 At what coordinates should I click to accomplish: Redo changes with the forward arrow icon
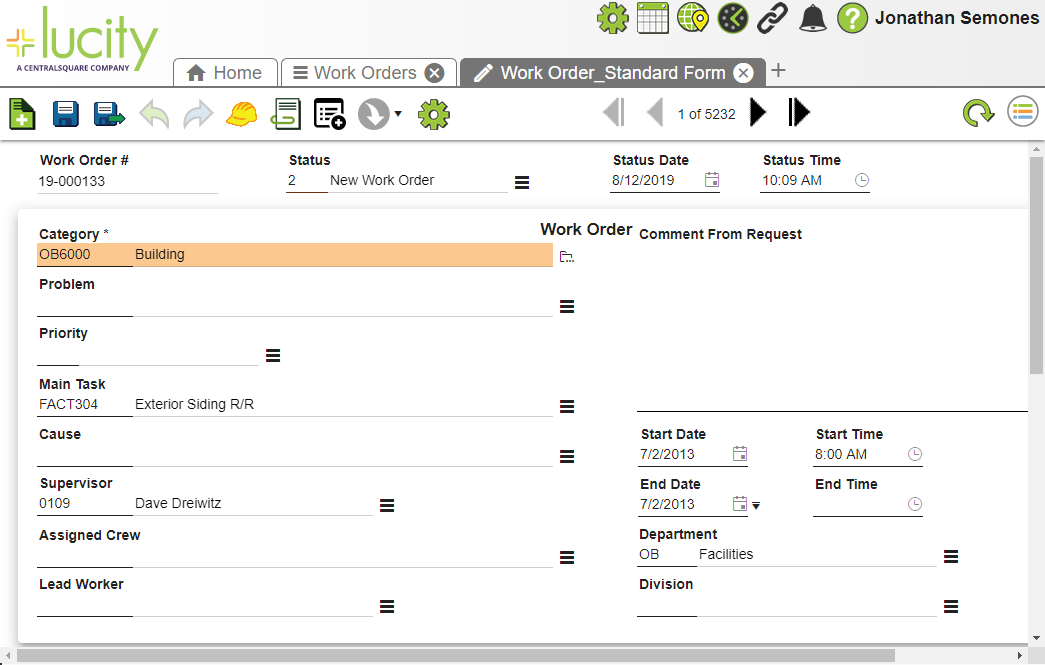pos(198,115)
